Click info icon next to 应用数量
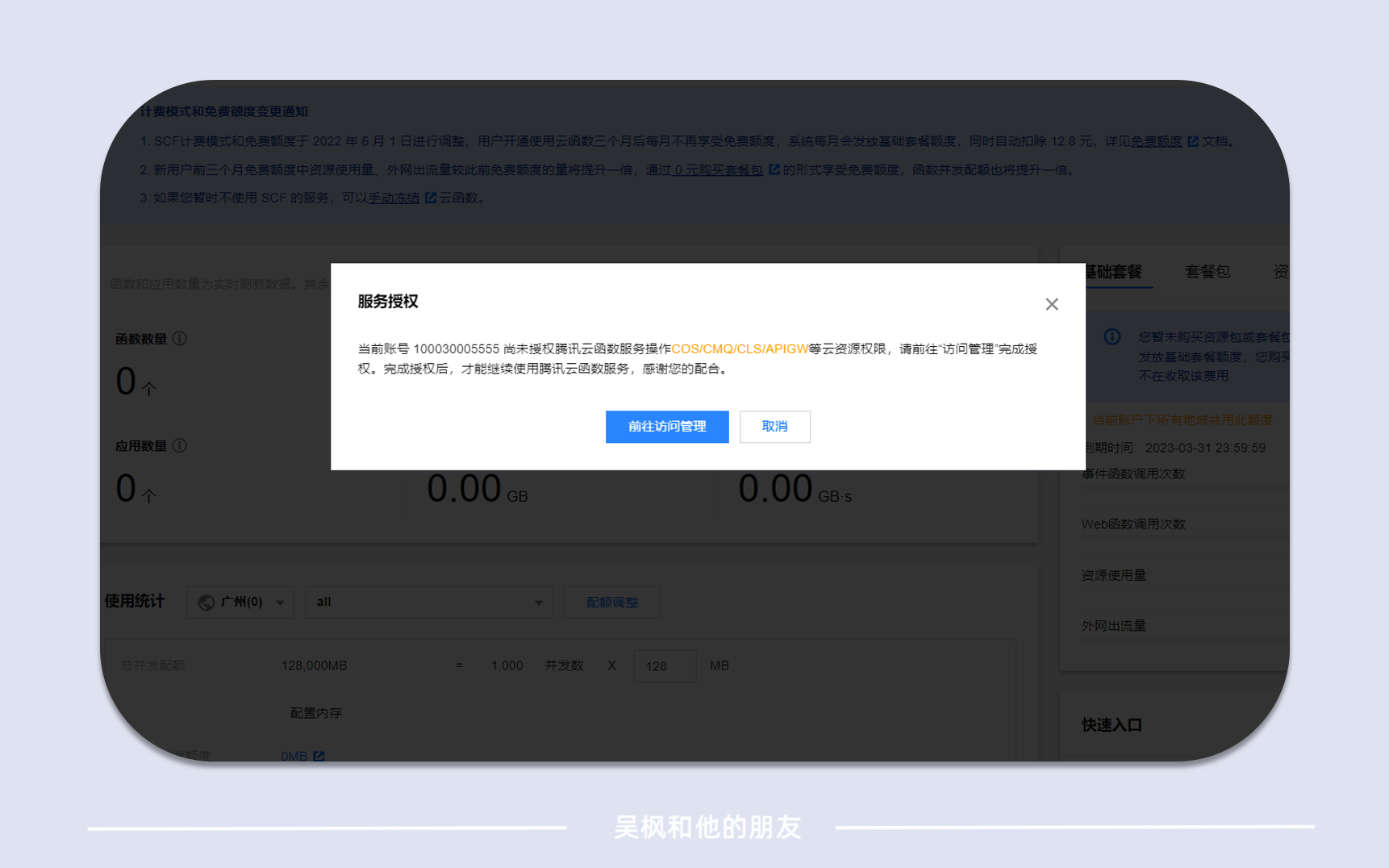The image size is (1389, 868). click(x=180, y=445)
